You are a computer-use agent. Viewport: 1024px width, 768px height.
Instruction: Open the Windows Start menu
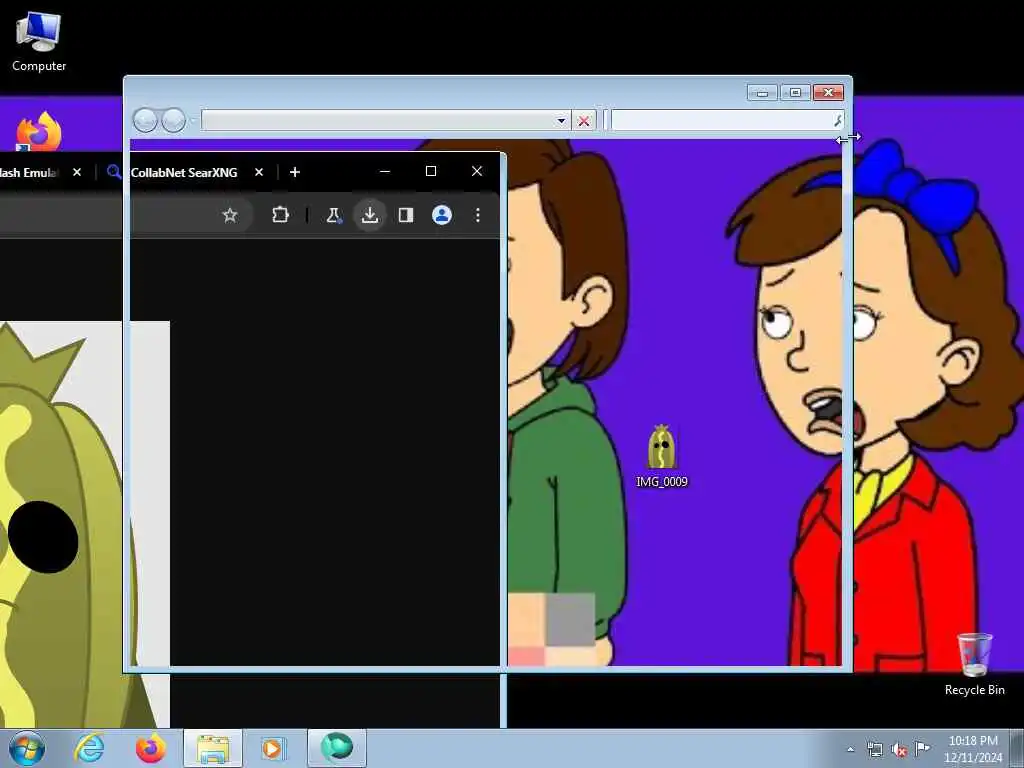(x=27, y=748)
